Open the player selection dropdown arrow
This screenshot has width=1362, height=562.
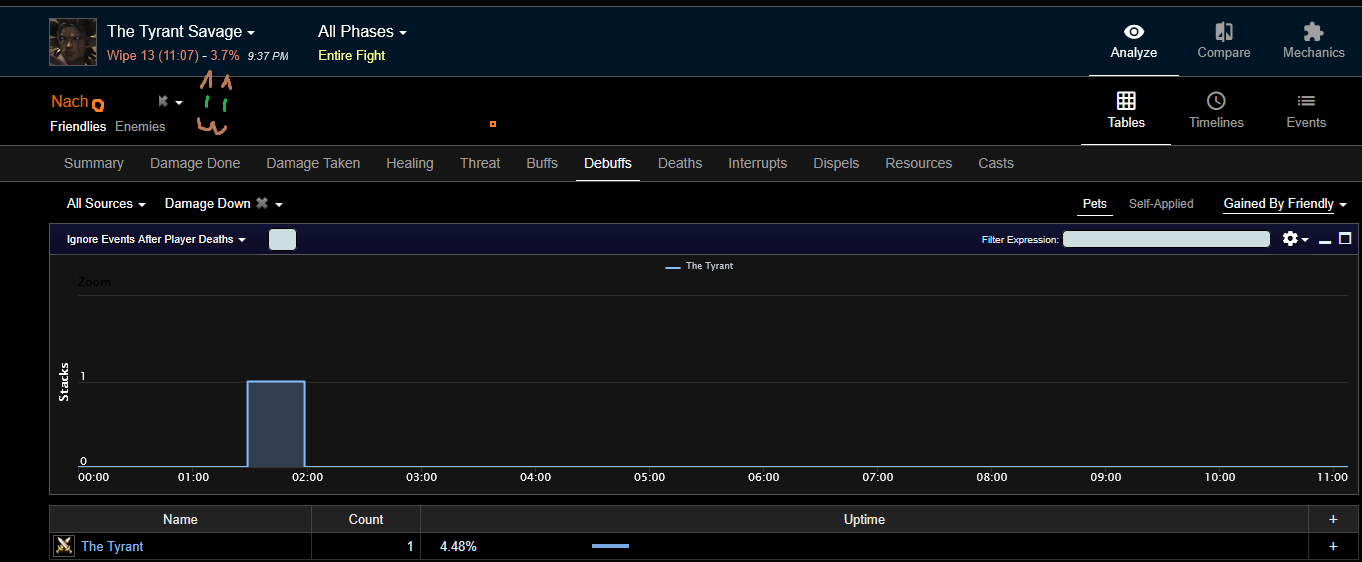pos(179,102)
